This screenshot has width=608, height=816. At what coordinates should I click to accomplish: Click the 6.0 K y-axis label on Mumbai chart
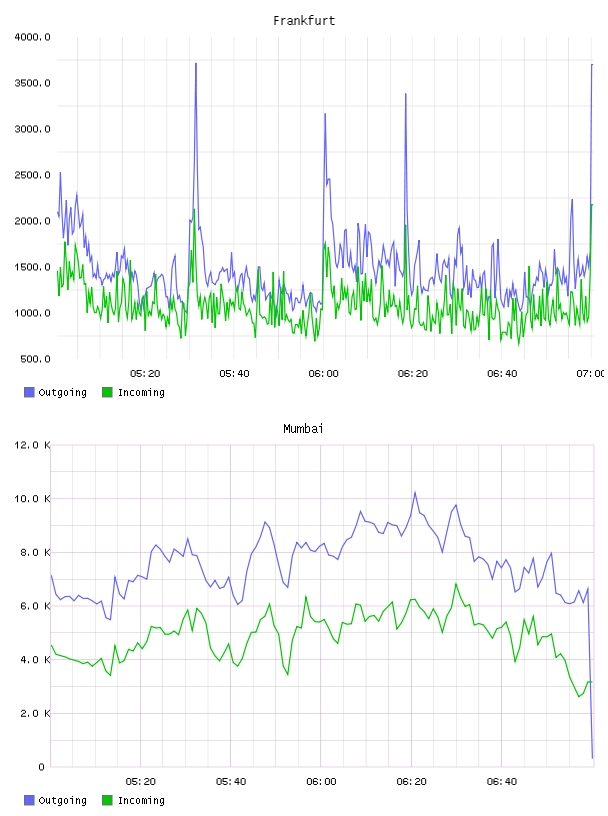coord(35,606)
